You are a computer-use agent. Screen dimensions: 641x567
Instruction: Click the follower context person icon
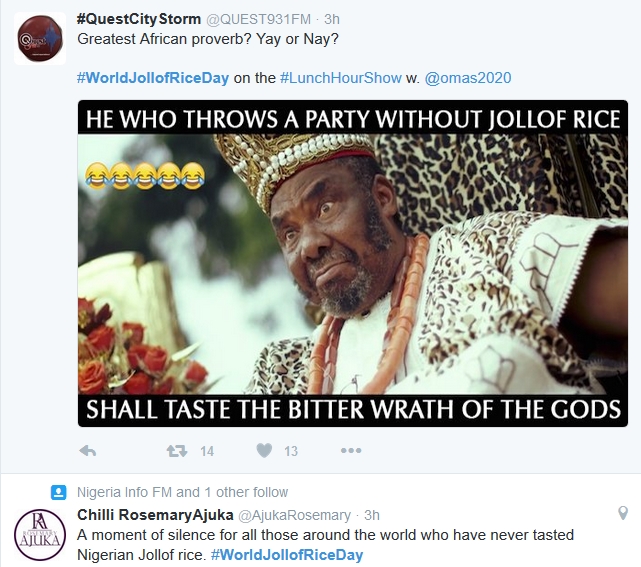[x=59, y=492]
